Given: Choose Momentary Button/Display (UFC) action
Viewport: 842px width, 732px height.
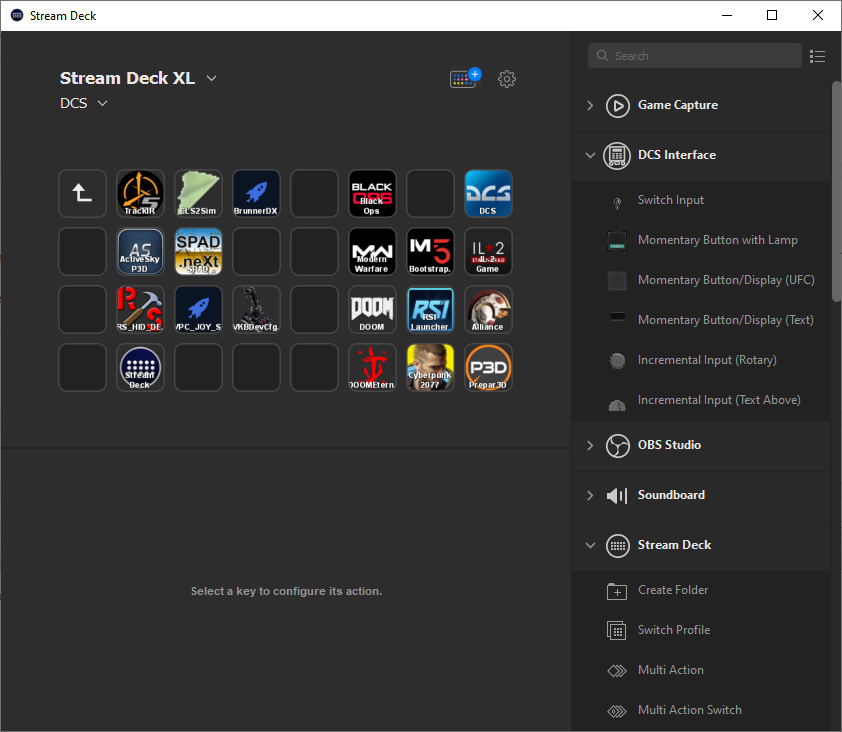Looking at the screenshot, I should click(702, 280).
